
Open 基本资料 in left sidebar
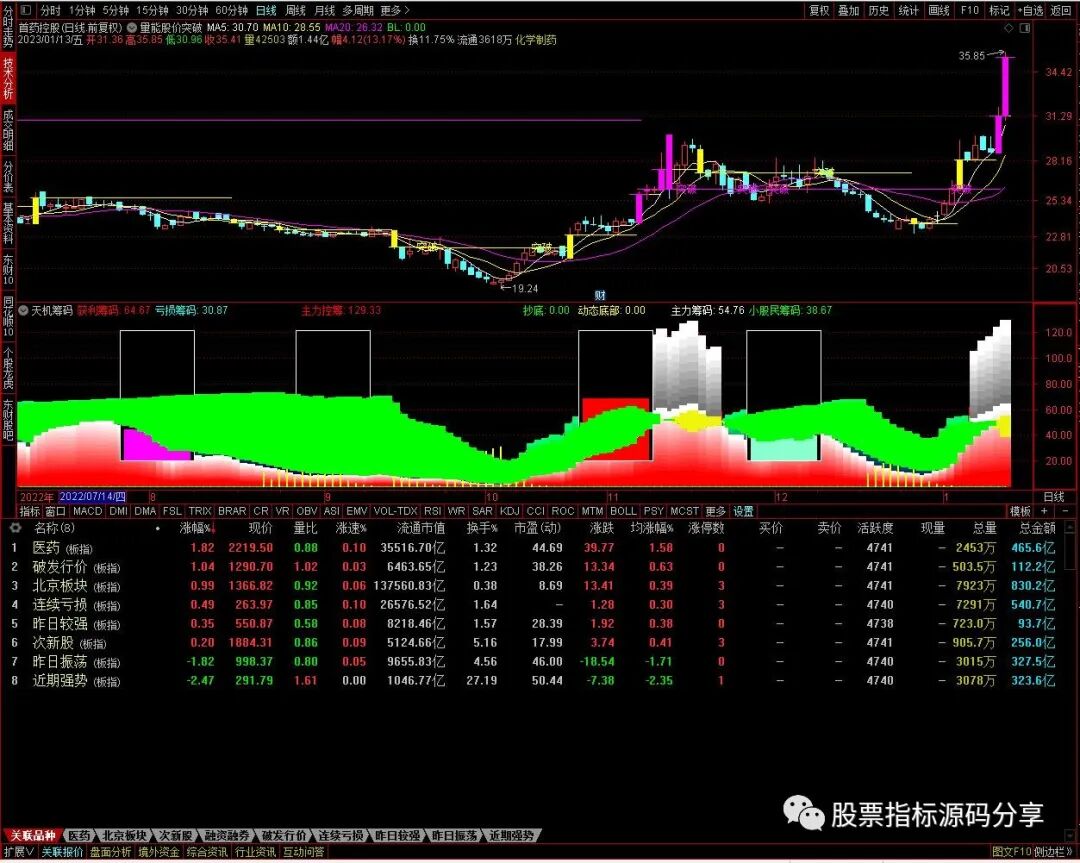(8, 224)
